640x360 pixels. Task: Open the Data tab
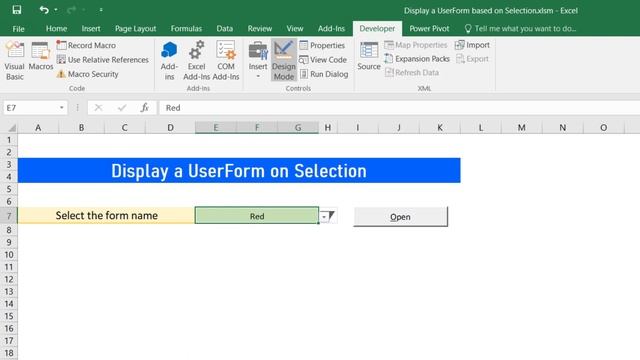[x=224, y=29]
